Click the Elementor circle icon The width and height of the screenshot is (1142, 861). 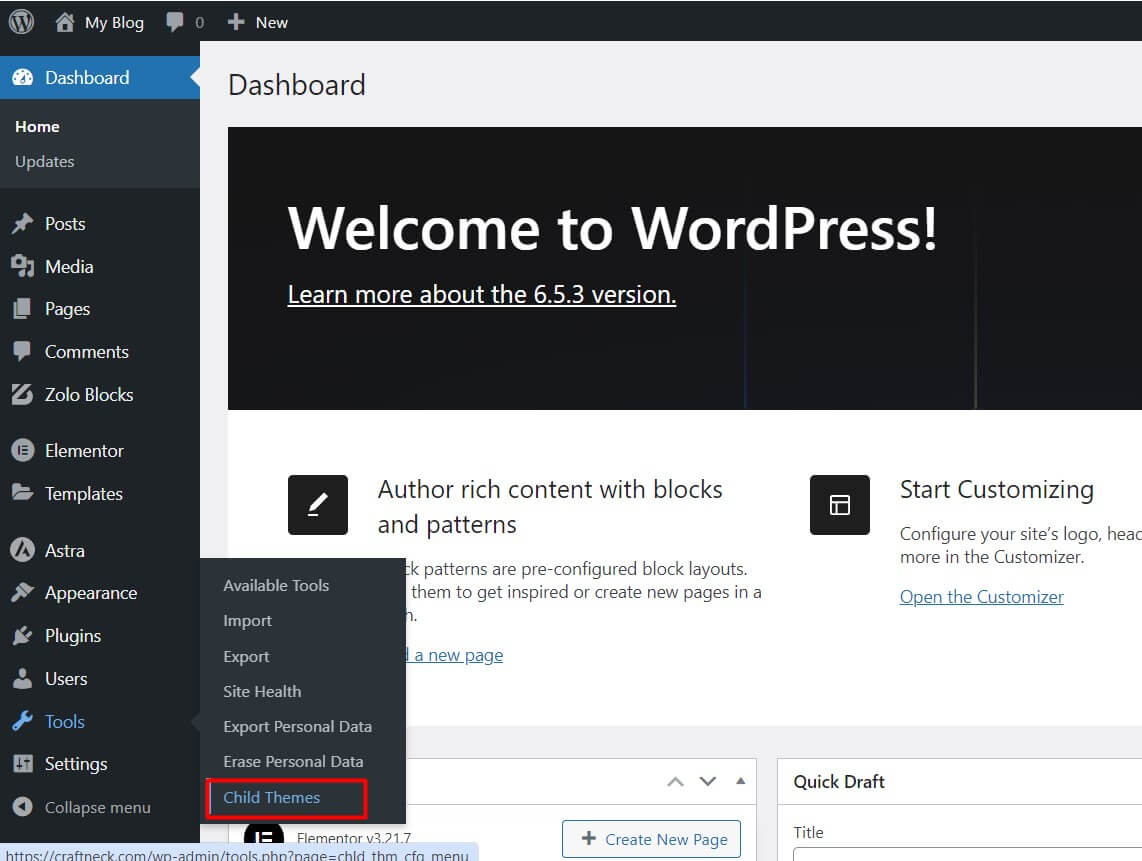coord(23,451)
